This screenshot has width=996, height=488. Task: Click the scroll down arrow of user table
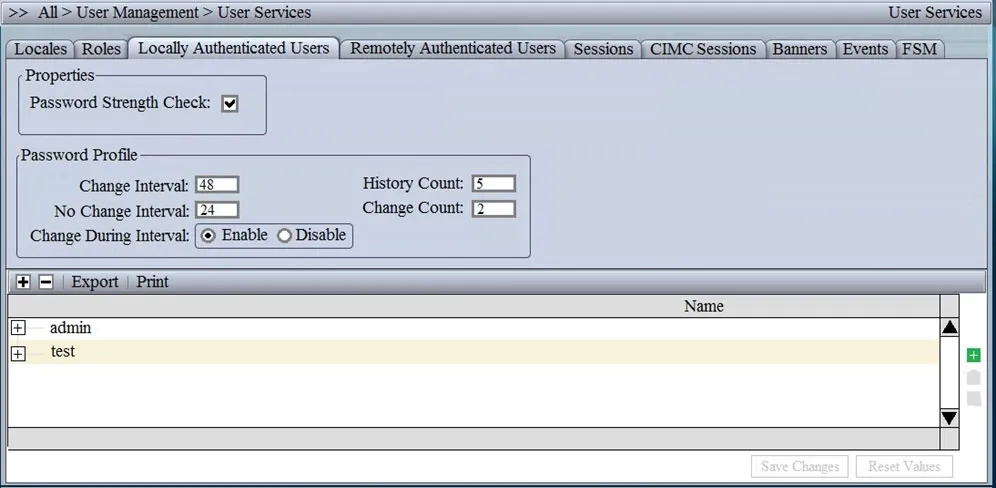950,417
